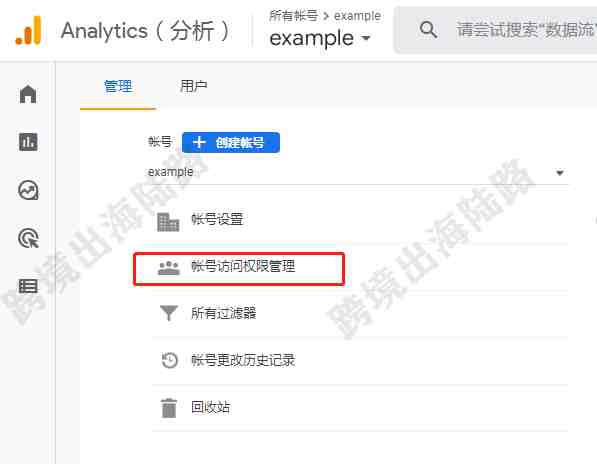Open the Home sidebar icon
The image size is (597, 464).
(x=28, y=94)
